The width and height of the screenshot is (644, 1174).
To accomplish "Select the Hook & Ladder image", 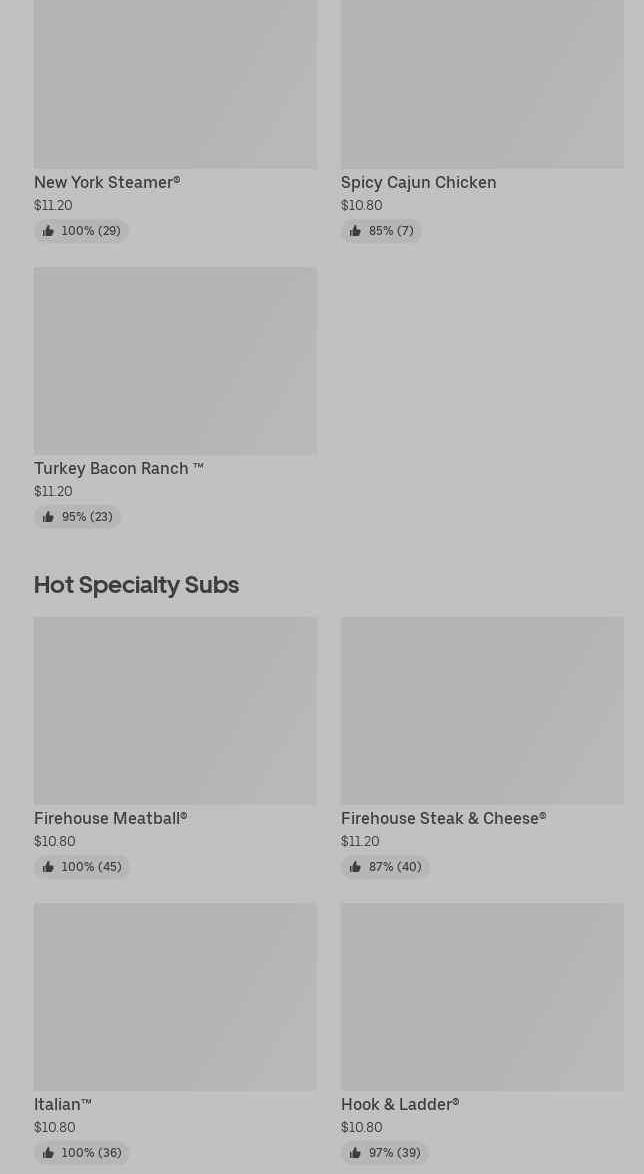I will tap(482, 996).
